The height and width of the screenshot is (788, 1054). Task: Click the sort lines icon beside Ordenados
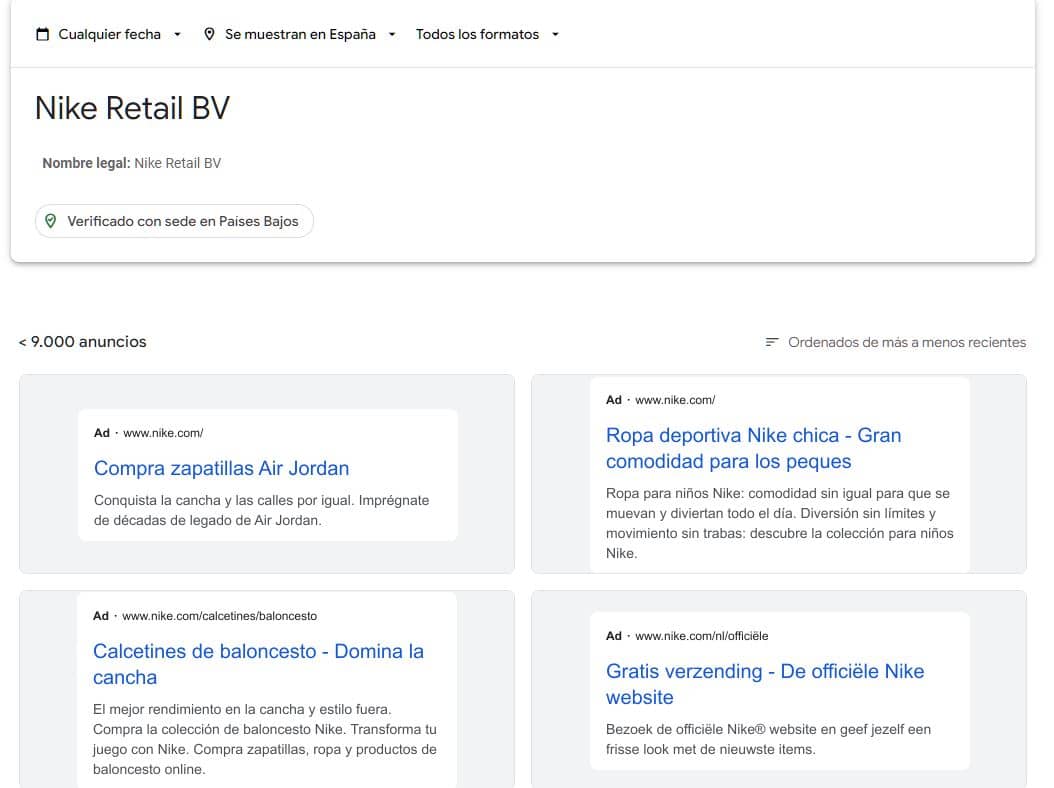772,342
